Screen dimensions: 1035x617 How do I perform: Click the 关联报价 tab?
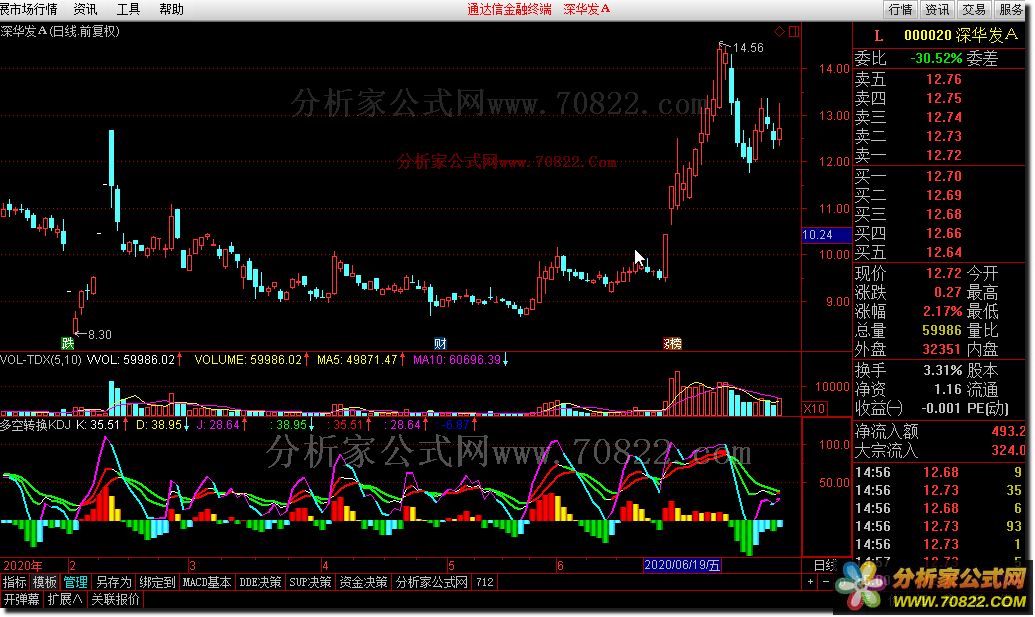[116, 599]
